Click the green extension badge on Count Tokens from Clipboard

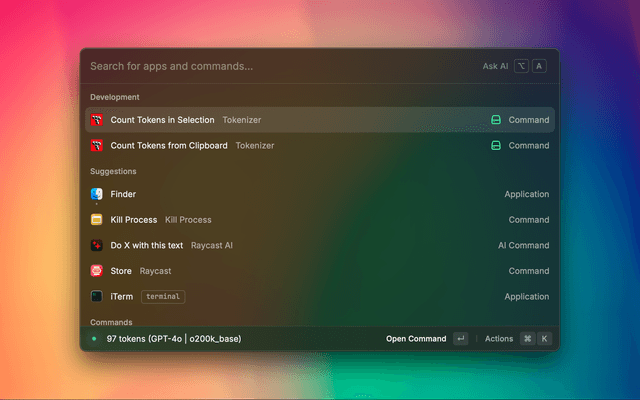click(495, 146)
